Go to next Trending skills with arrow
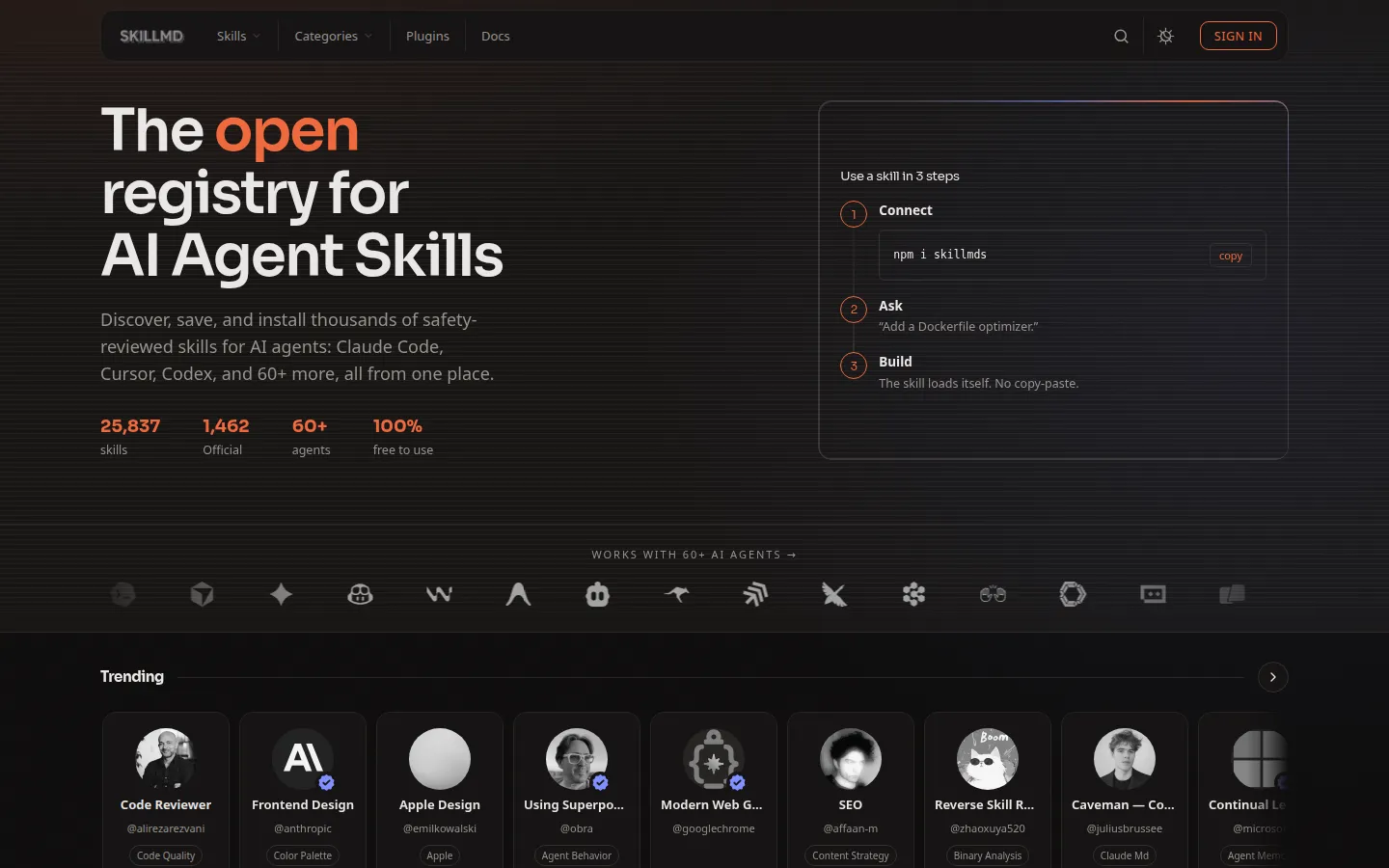 pos(1273,677)
